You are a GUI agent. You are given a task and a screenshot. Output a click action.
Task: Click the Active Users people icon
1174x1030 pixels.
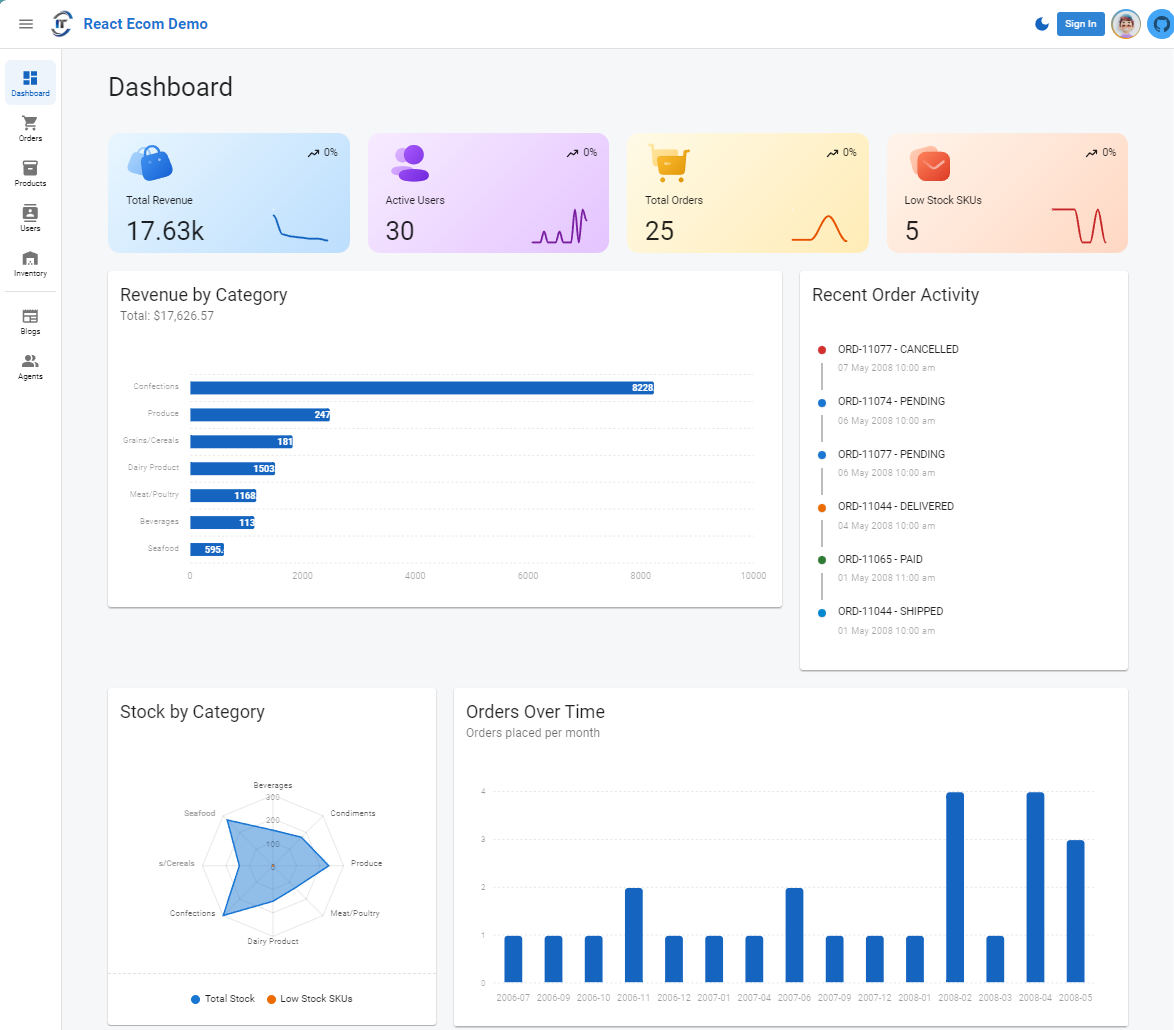(x=410, y=163)
